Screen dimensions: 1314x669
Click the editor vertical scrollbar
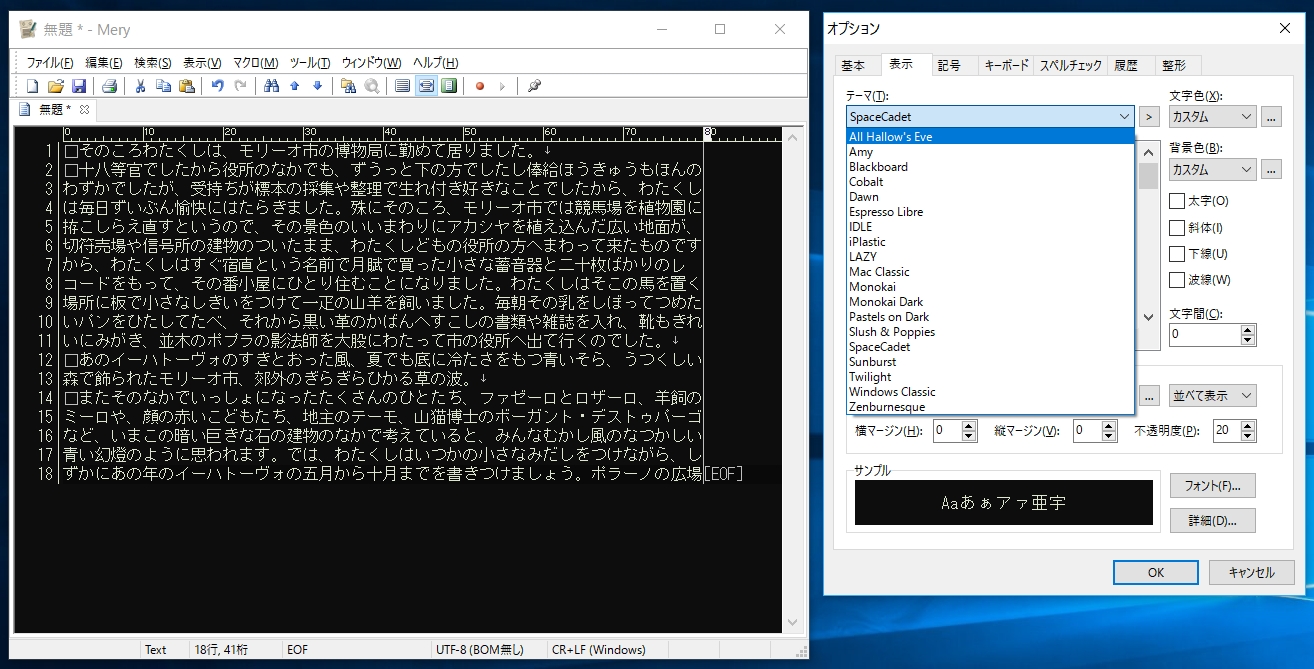click(x=793, y=380)
